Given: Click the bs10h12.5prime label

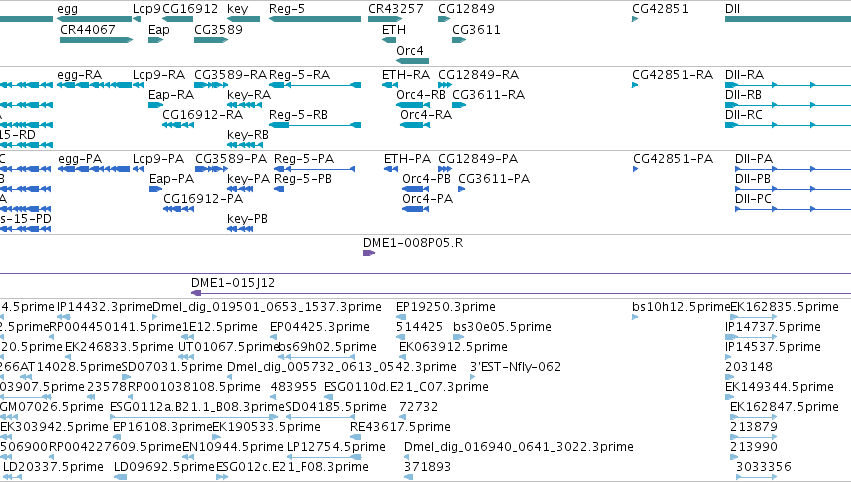Looking at the screenshot, I should (x=681, y=307).
